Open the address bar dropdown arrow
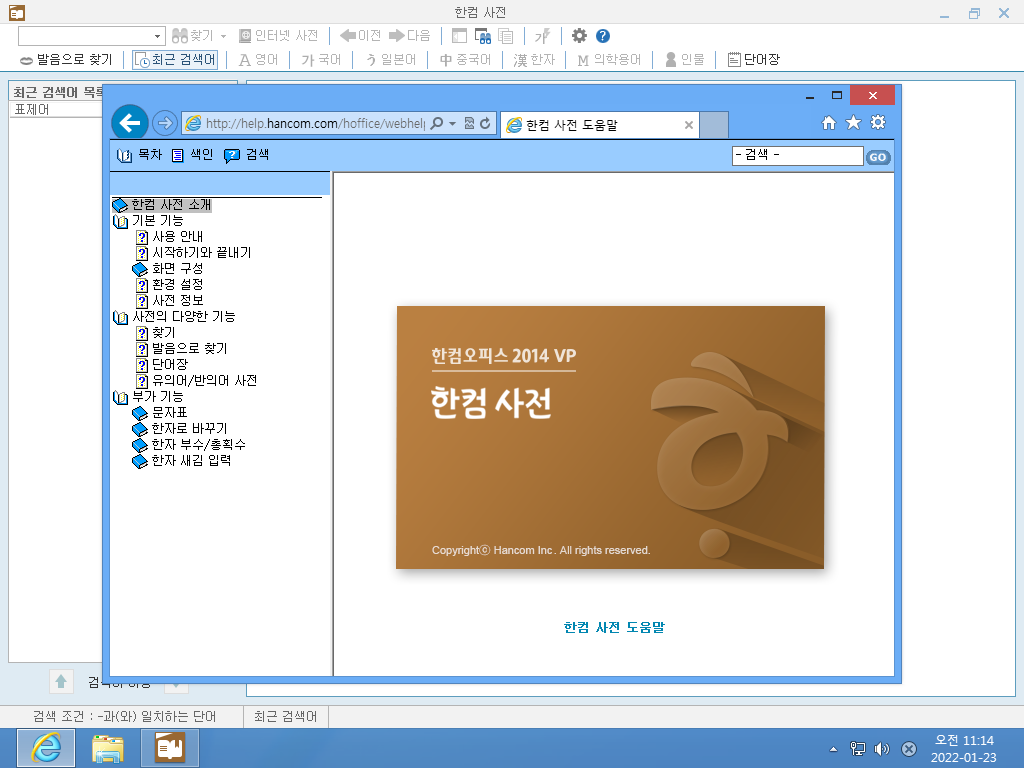 [x=453, y=123]
